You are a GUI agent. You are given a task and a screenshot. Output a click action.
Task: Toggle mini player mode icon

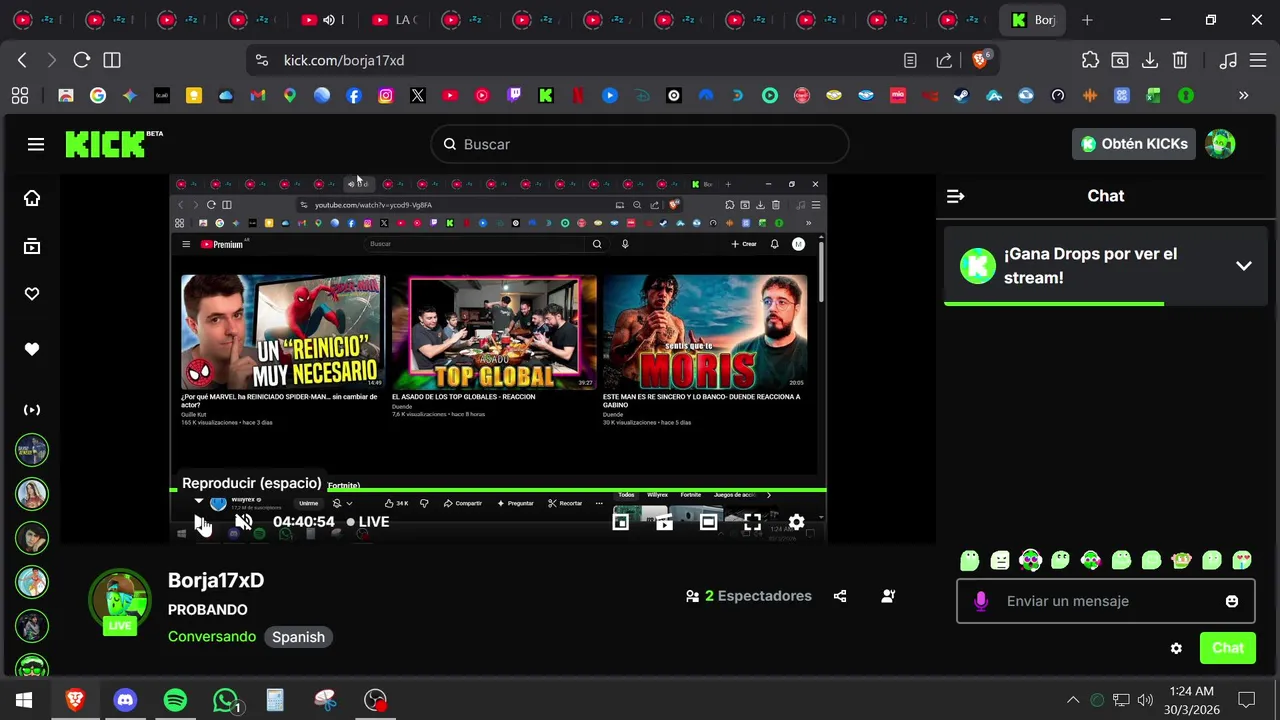click(x=620, y=522)
